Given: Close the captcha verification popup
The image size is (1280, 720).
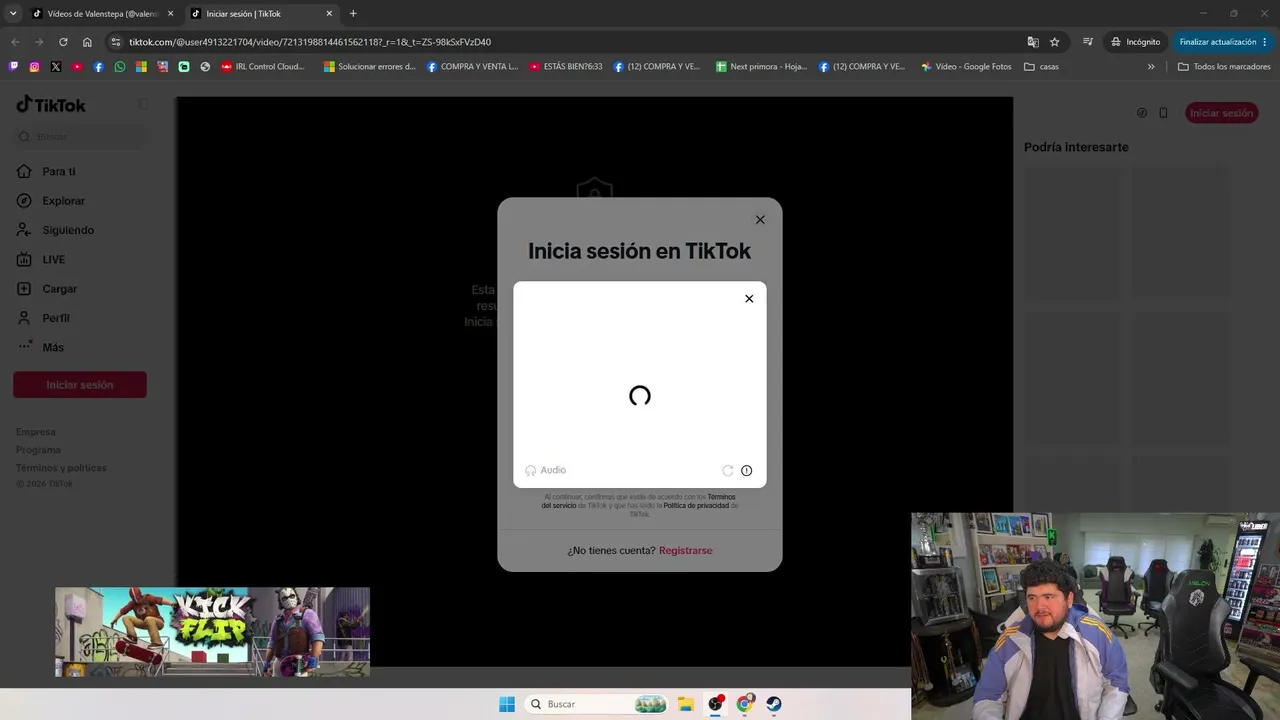Looking at the screenshot, I should coord(749,298).
